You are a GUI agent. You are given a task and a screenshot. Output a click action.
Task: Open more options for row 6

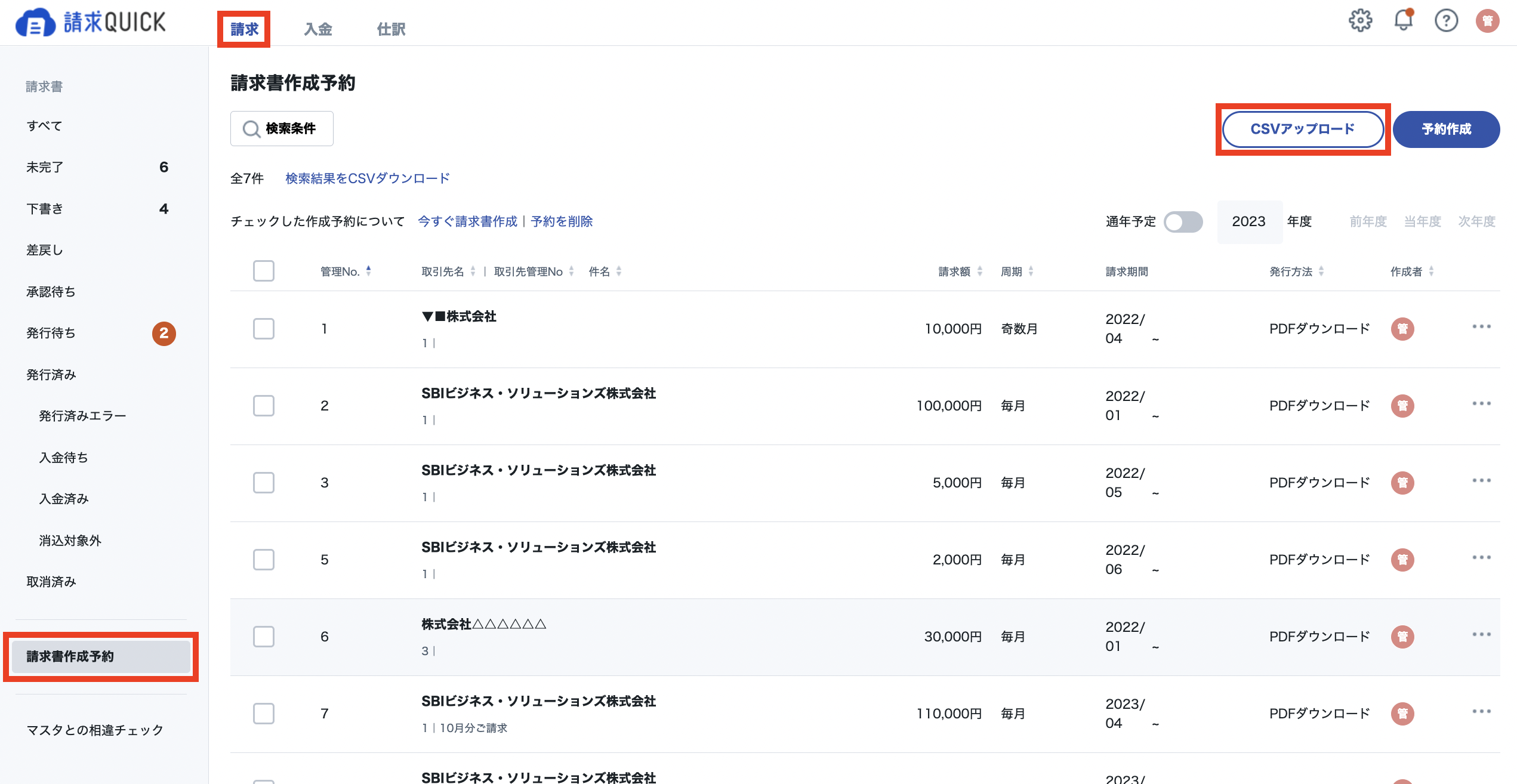[1481, 635]
